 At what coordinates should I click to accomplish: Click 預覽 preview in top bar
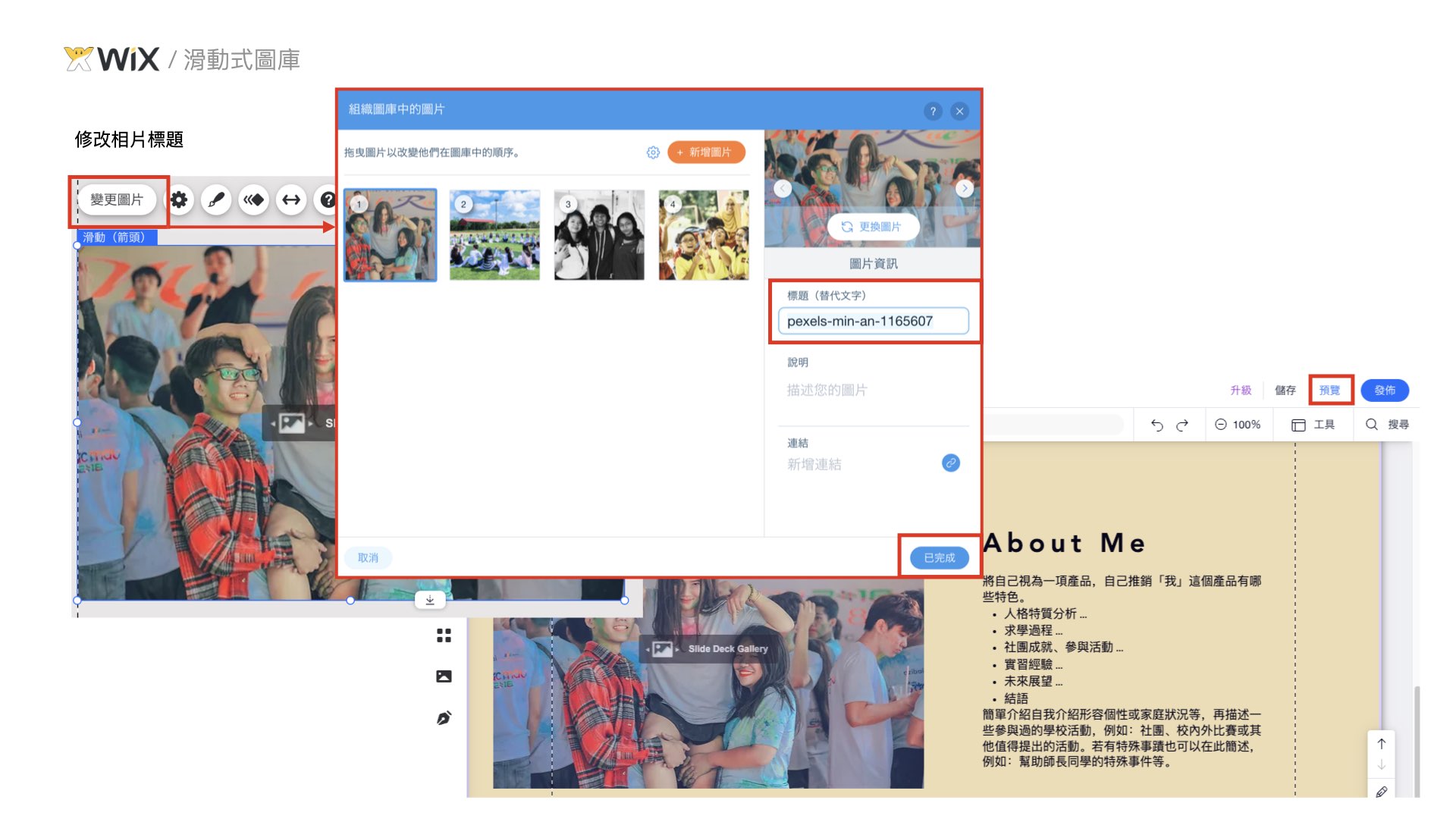1329,390
